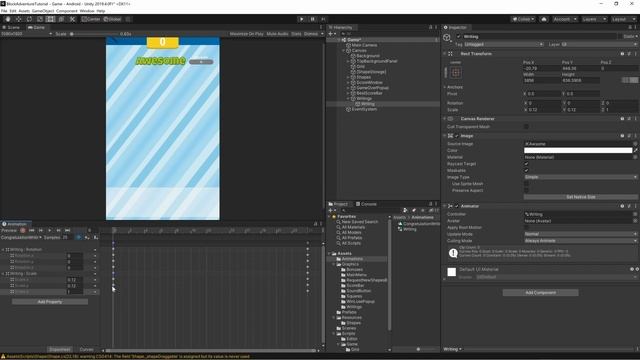Click the Play button to run game
Screen dimensions: 640x360
[302, 19]
